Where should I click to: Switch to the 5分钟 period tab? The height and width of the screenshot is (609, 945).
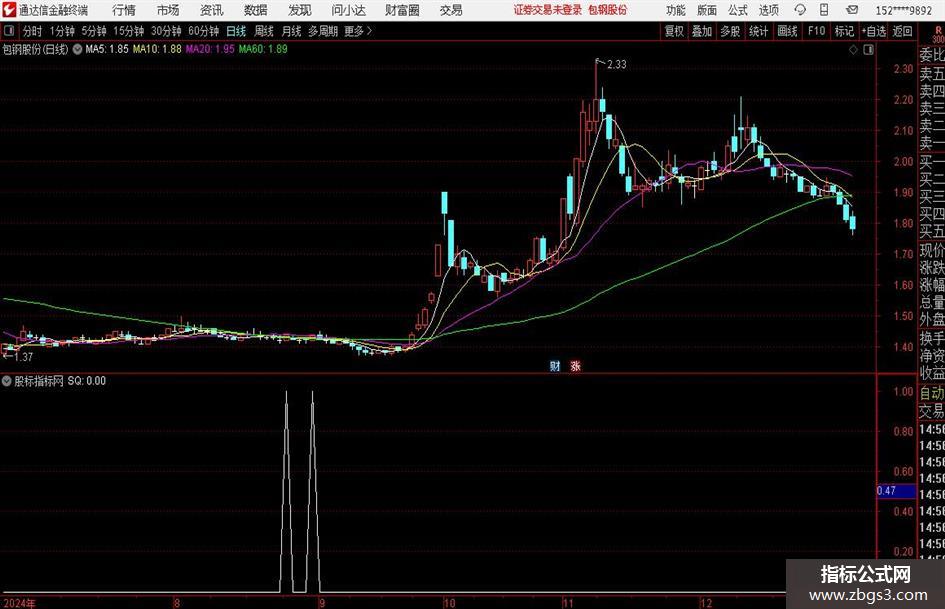coord(94,31)
